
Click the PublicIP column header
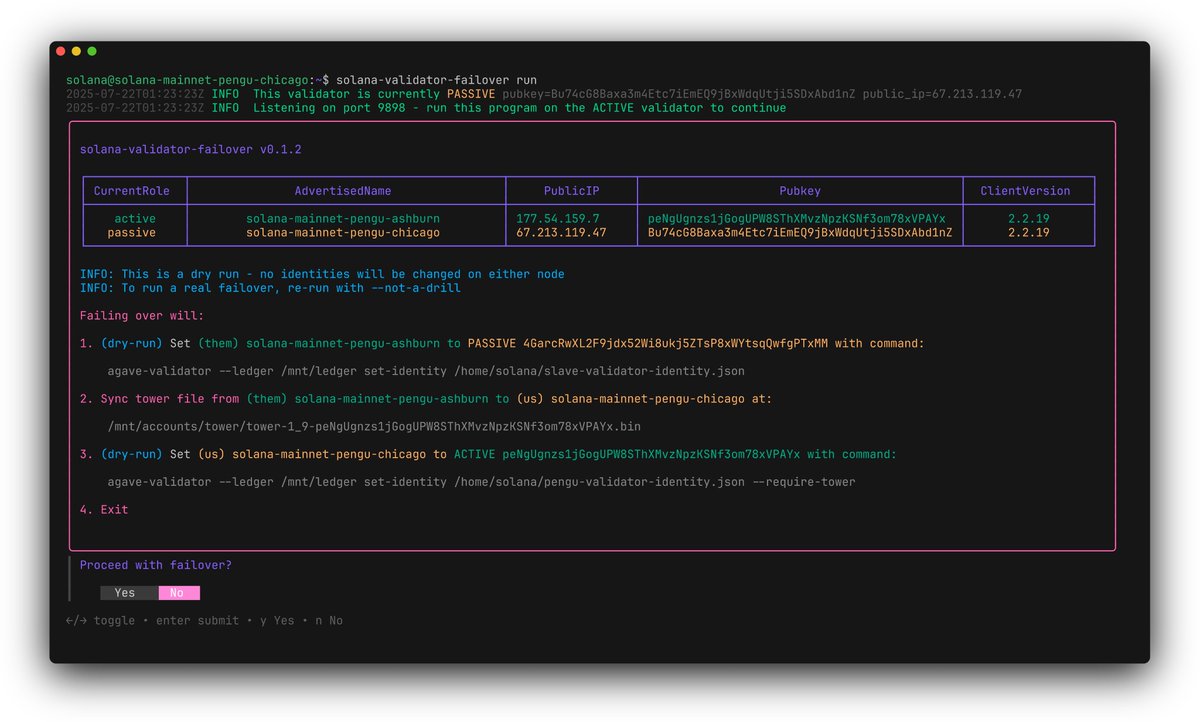[572, 191]
